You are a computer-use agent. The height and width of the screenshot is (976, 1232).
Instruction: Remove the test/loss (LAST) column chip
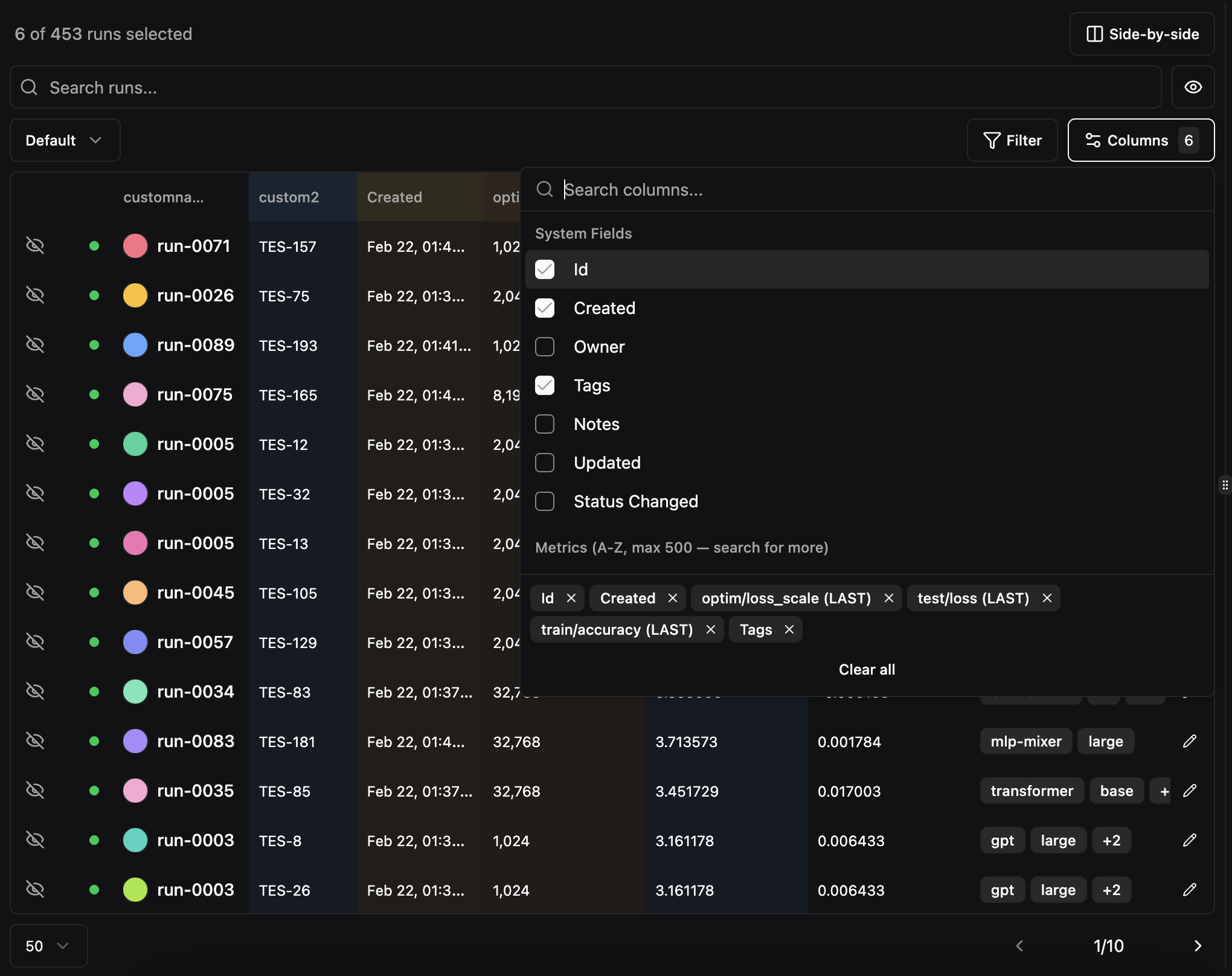pyautogui.click(x=1047, y=598)
